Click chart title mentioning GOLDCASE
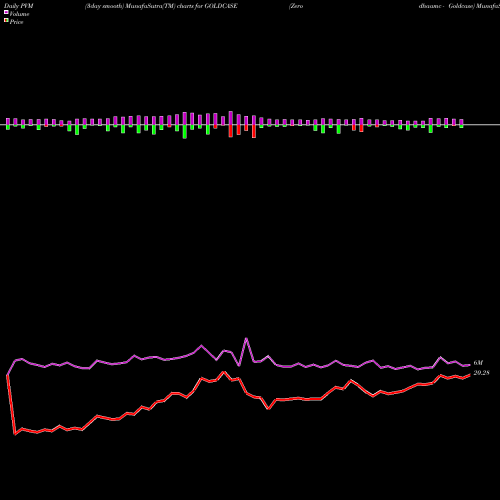500x500 pixels. [161, 6]
